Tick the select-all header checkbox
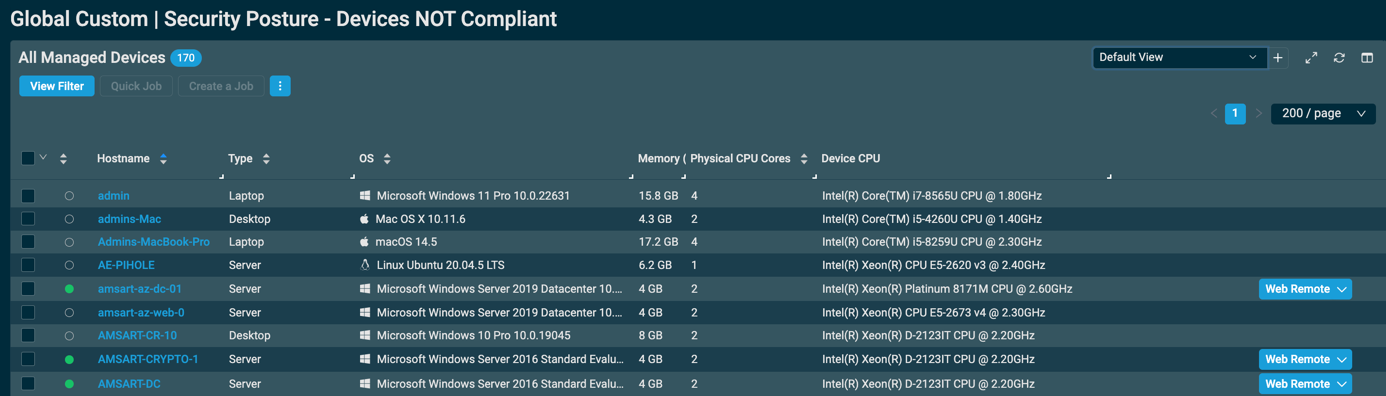 tap(28, 158)
